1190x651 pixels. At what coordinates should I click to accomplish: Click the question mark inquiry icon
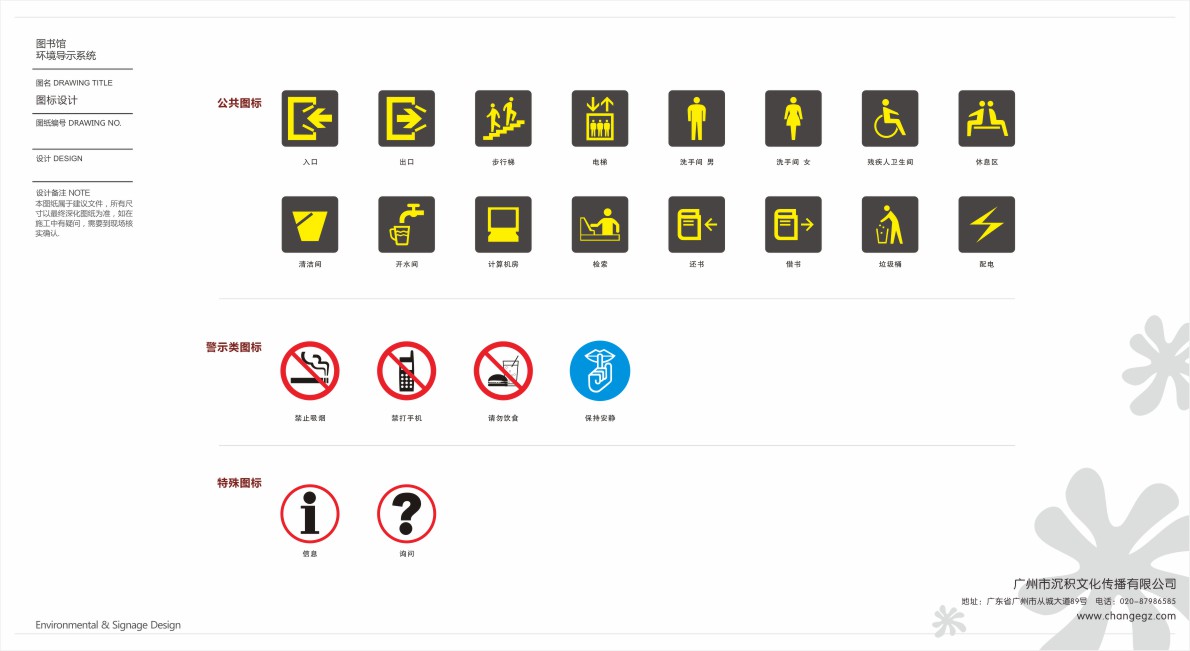(x=407, y=514)
